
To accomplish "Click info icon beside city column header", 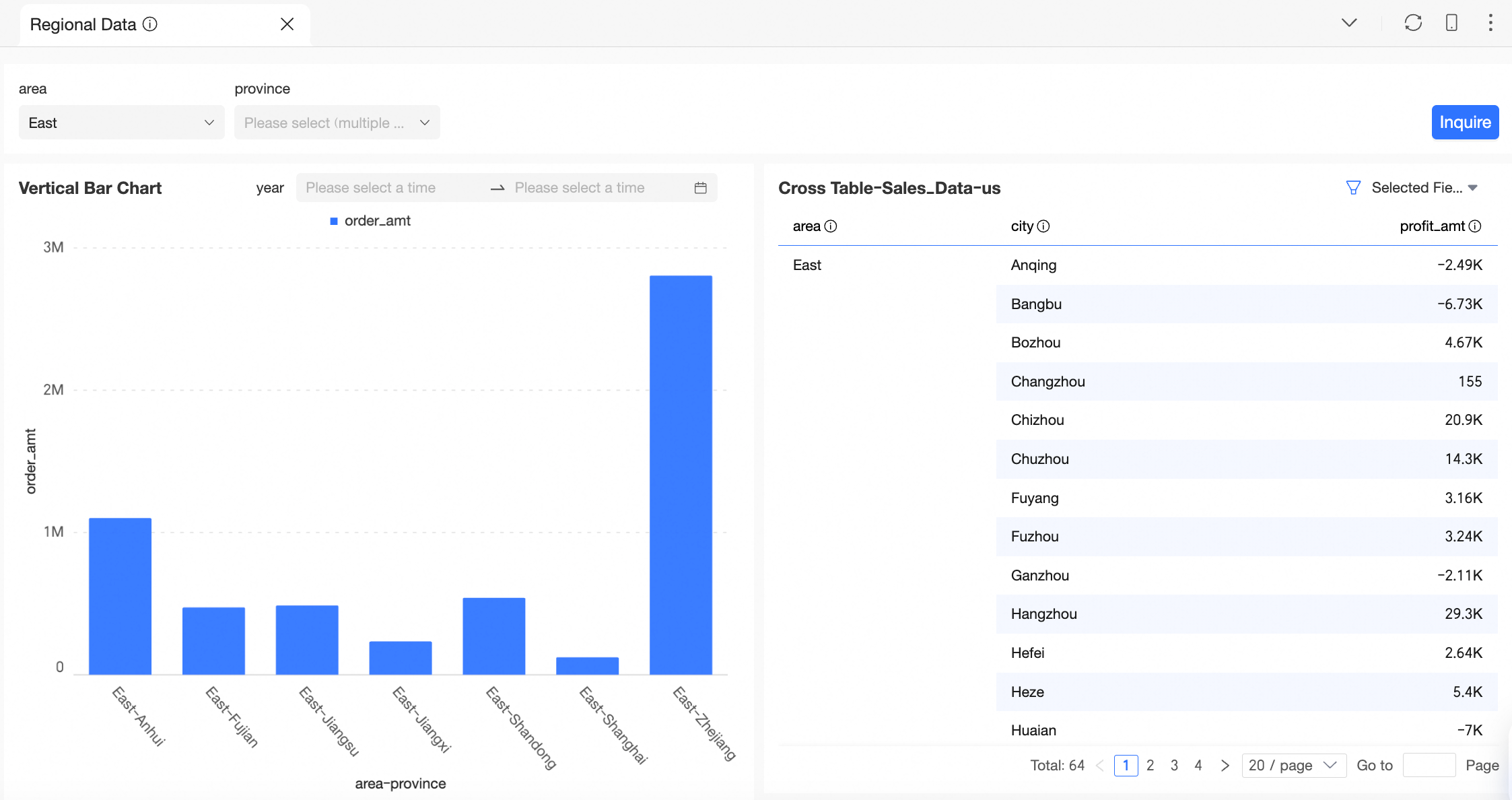I will click(1043, 226).
